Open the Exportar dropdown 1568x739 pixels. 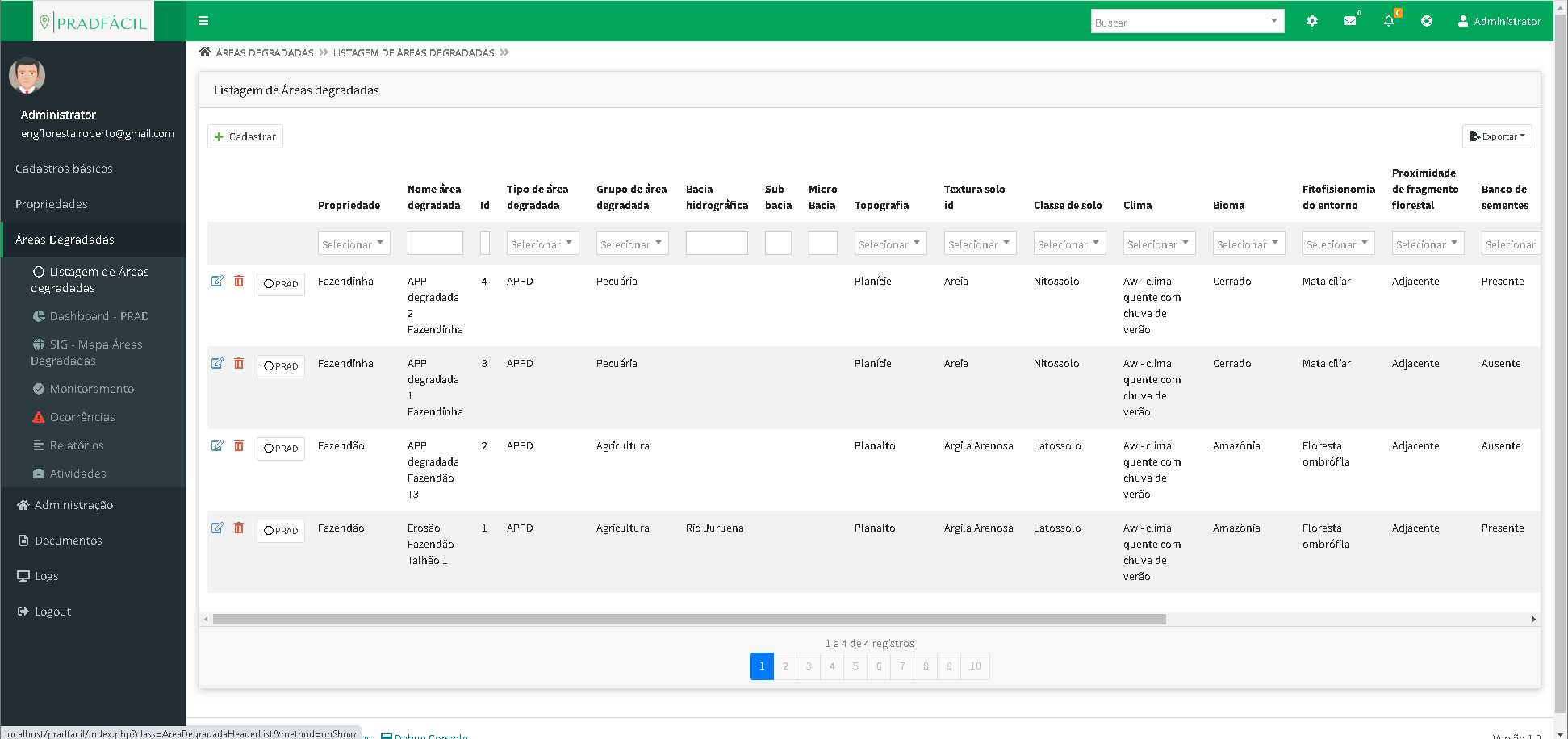1496,136
